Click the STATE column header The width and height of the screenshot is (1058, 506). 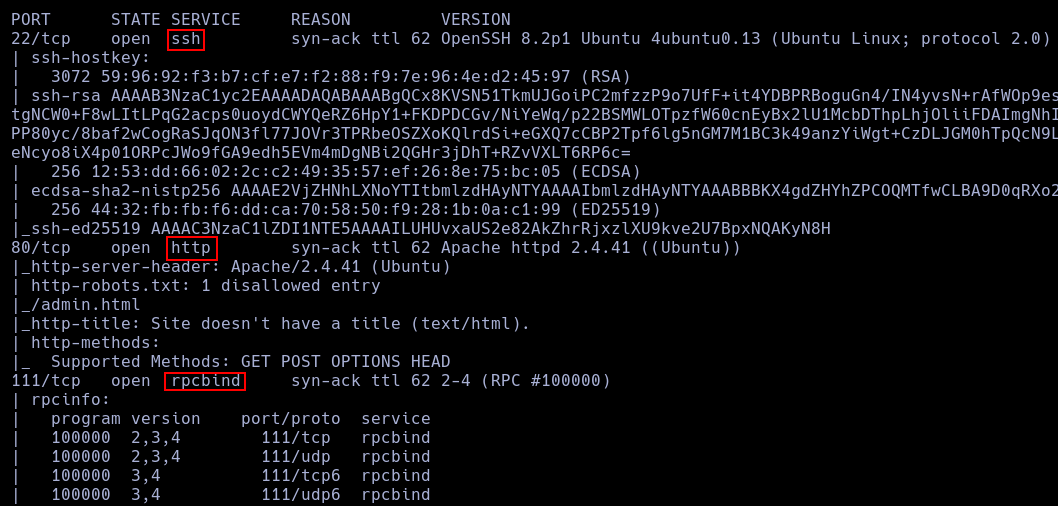coord(135,19)
